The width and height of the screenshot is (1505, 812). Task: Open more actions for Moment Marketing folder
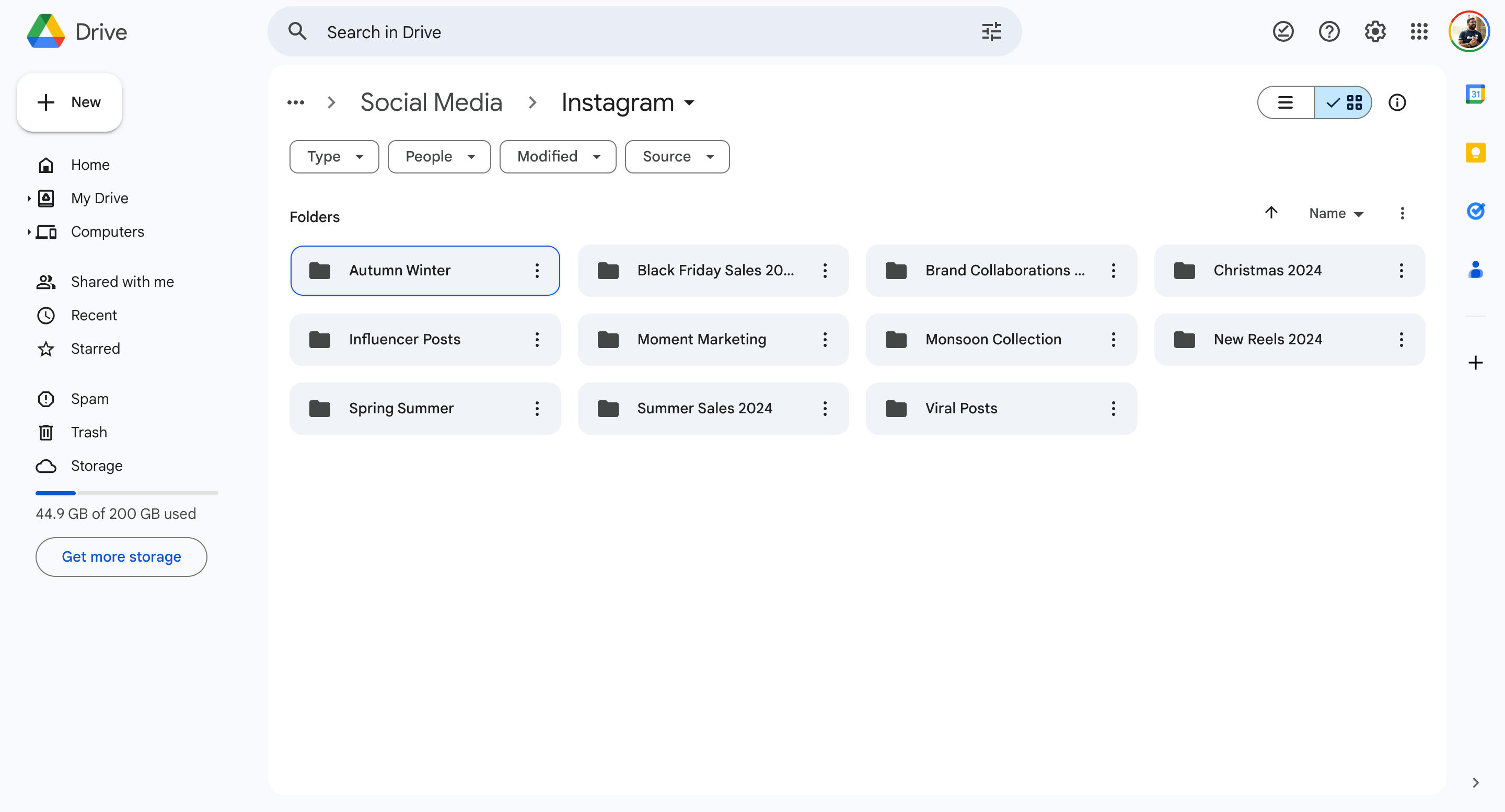click(x=825, y=340)
